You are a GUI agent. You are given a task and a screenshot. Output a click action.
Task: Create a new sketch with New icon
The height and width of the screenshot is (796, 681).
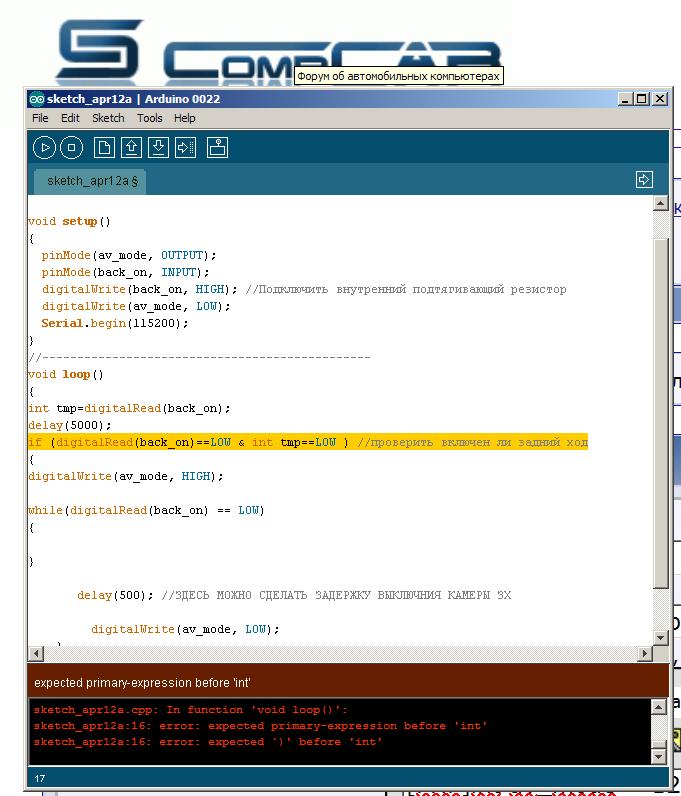103,148
